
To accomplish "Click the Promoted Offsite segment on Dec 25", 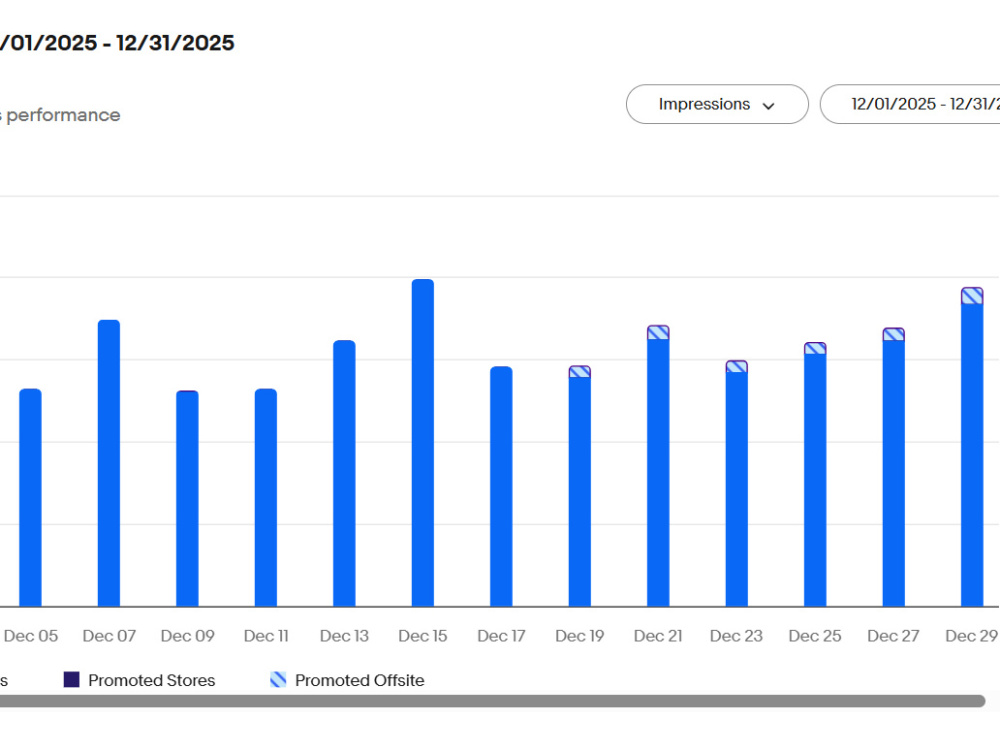I will coord(815,348).
